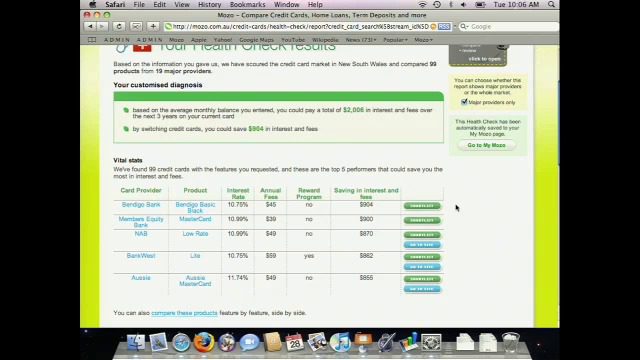Open Keynote from the Dock
This screenshot has width=640, height=360.
click(x=363, y=342)
